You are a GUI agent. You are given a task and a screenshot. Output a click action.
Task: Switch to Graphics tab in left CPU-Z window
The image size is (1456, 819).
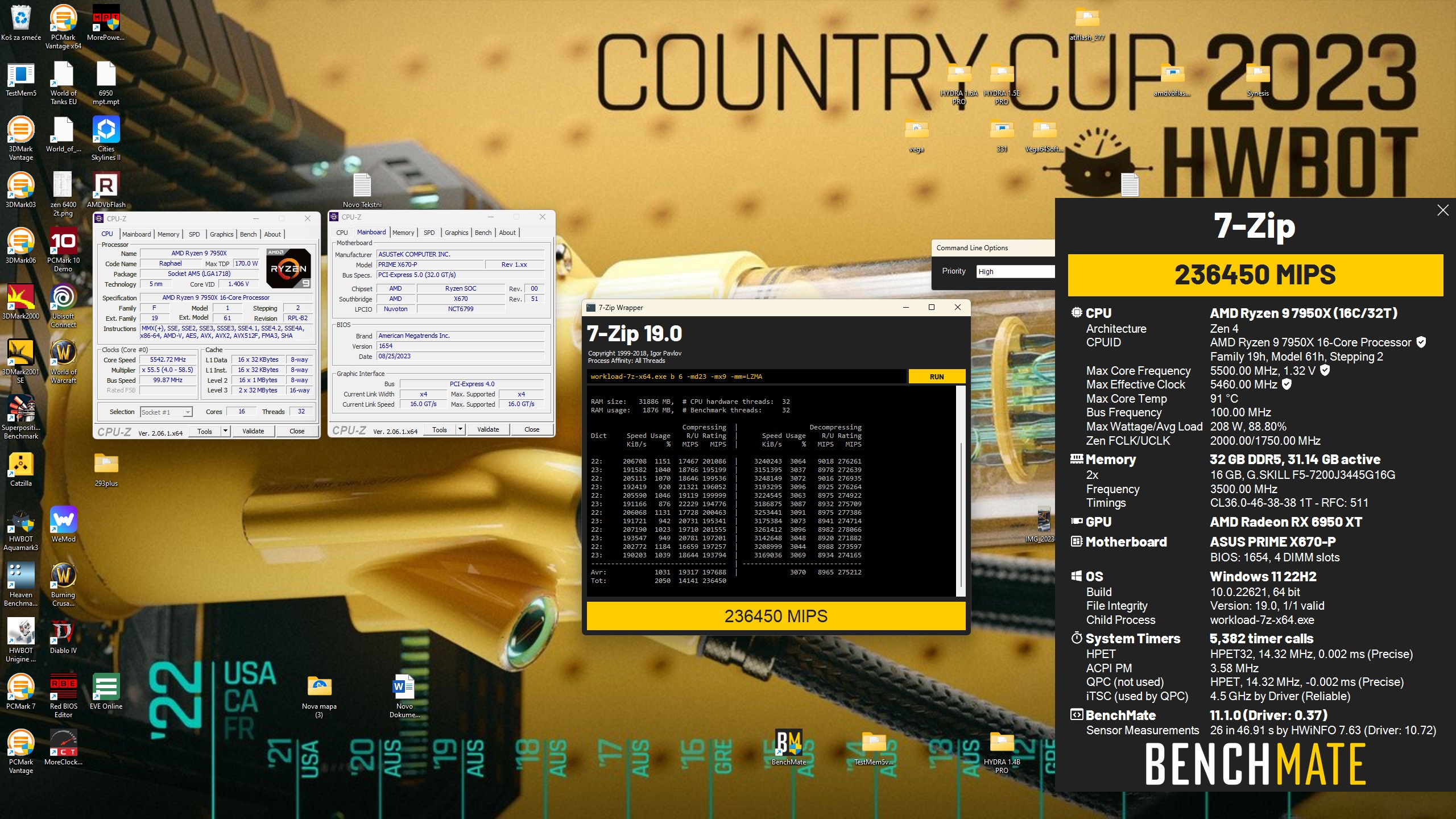[221, 234]
